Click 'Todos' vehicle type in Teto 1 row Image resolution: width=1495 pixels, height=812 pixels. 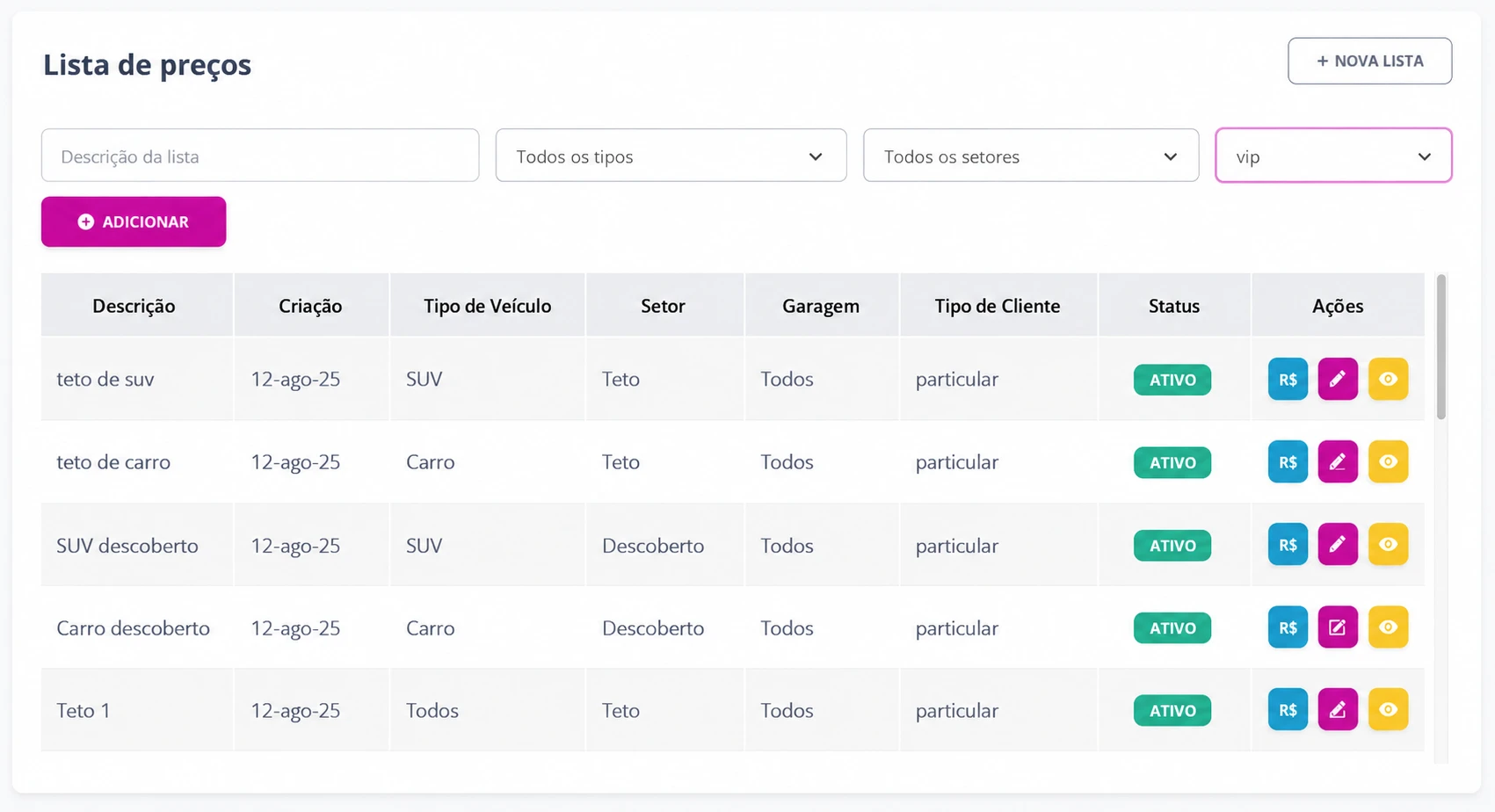point(432,710)
